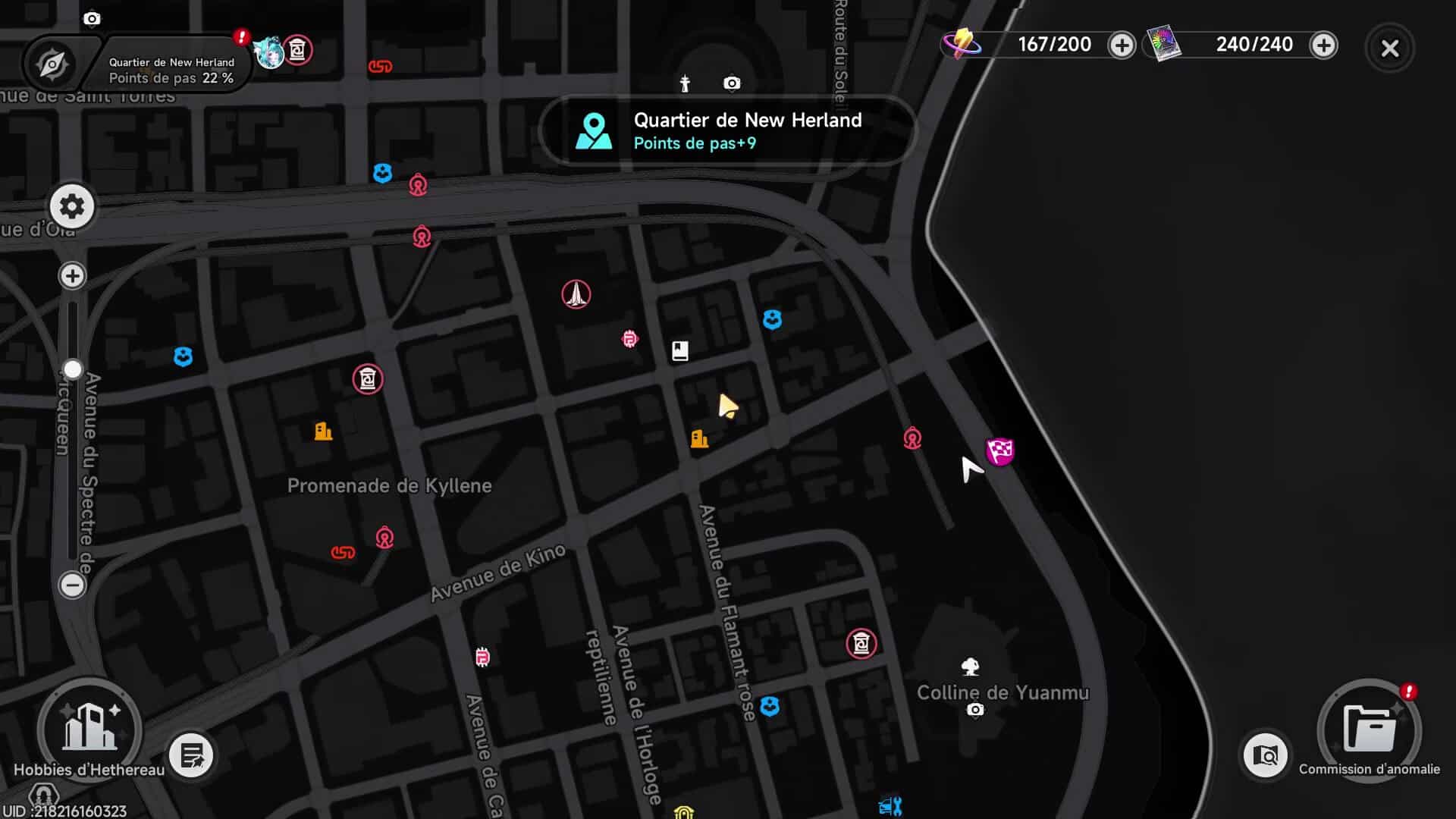Open the photo search icon

coord(1266,755)
